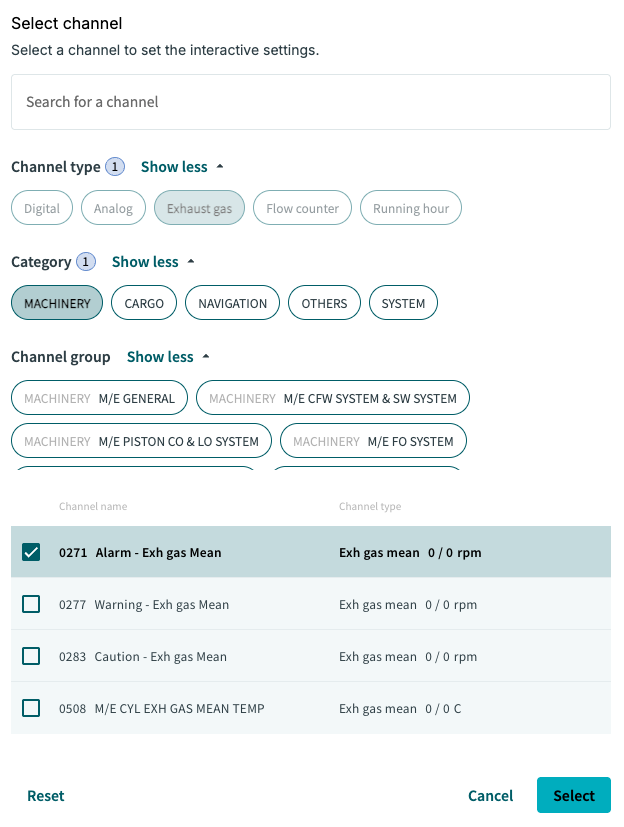624x827 pixels.
Task: Click the Category count badge
Action: click(x=86, y=262)
